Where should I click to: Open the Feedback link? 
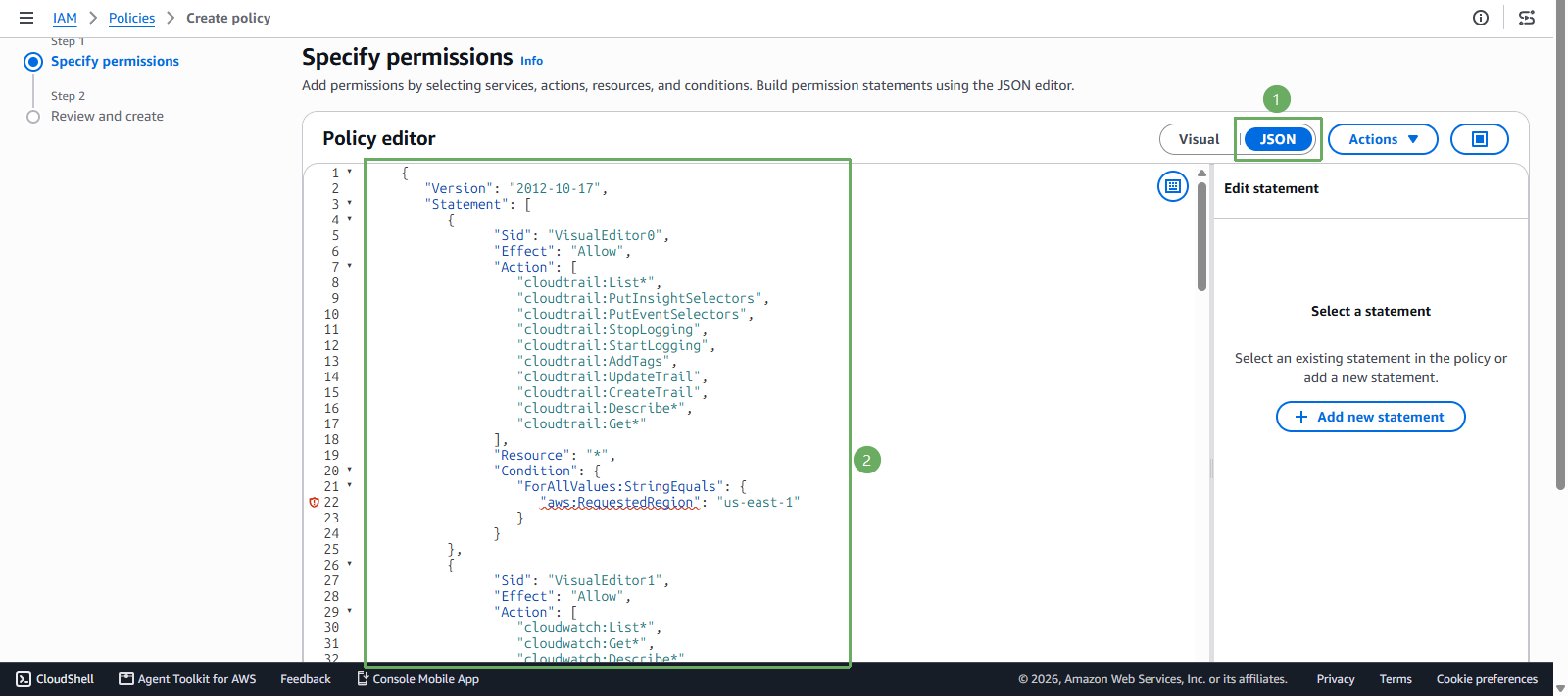coord(306,679)
